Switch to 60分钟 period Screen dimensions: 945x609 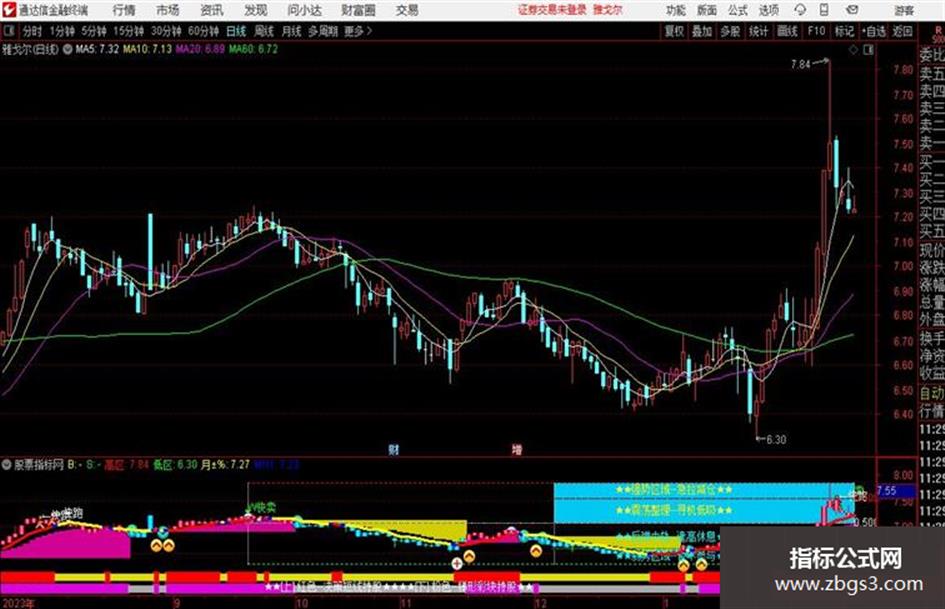[203, 31]
